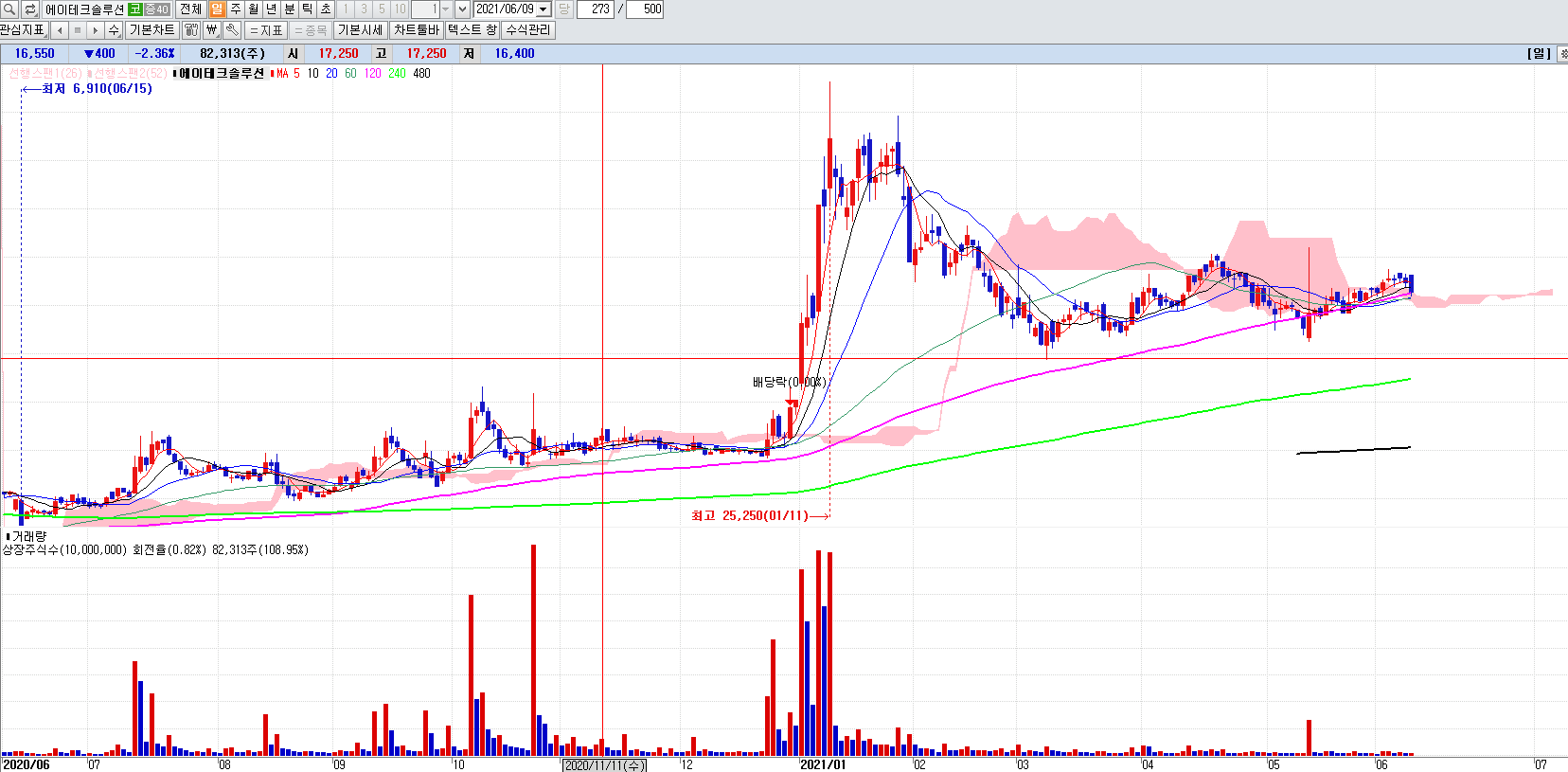
Task: Click the 선행스팬1(26) legend label
Action: [45, 73]
